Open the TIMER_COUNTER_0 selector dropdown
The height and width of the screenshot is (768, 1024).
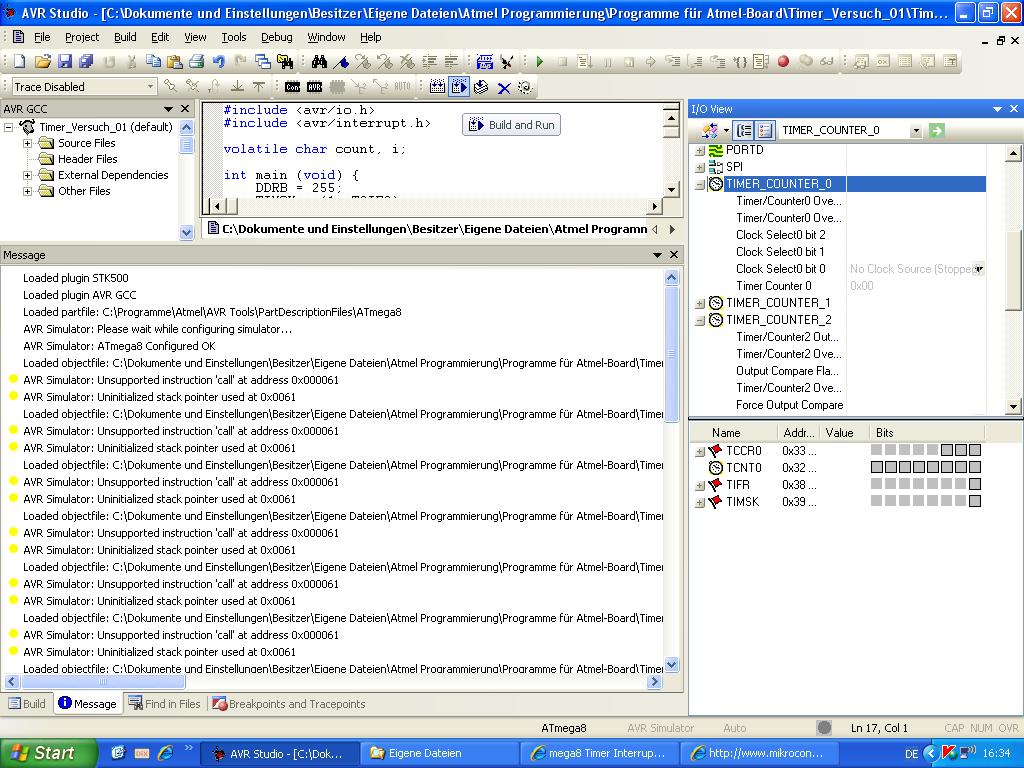(916, 131)
